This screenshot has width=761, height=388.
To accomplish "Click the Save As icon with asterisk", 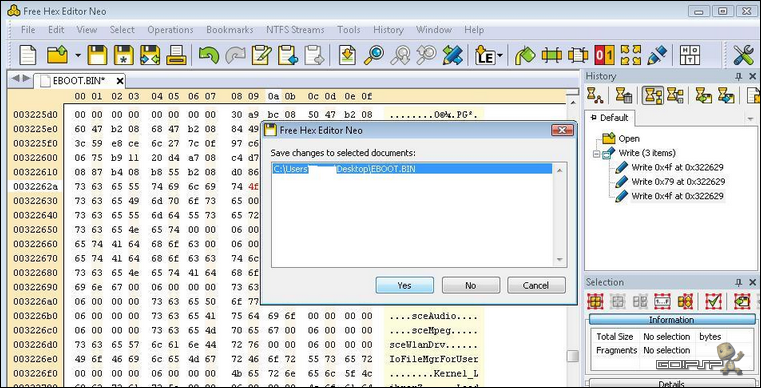I will point(123,55).
